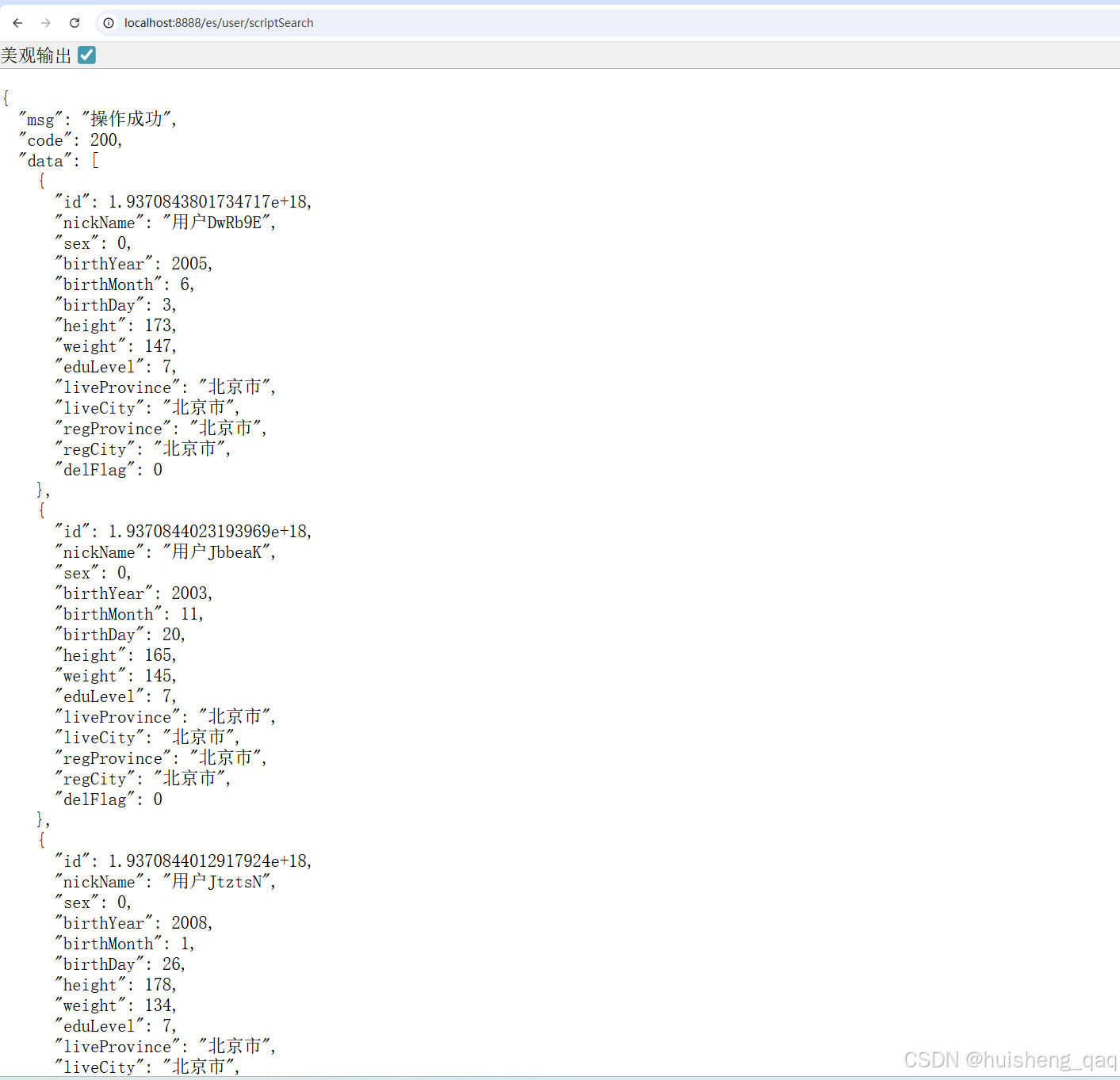Click height 165 line
This screenshot has width=1120, height=1080.
116,655
